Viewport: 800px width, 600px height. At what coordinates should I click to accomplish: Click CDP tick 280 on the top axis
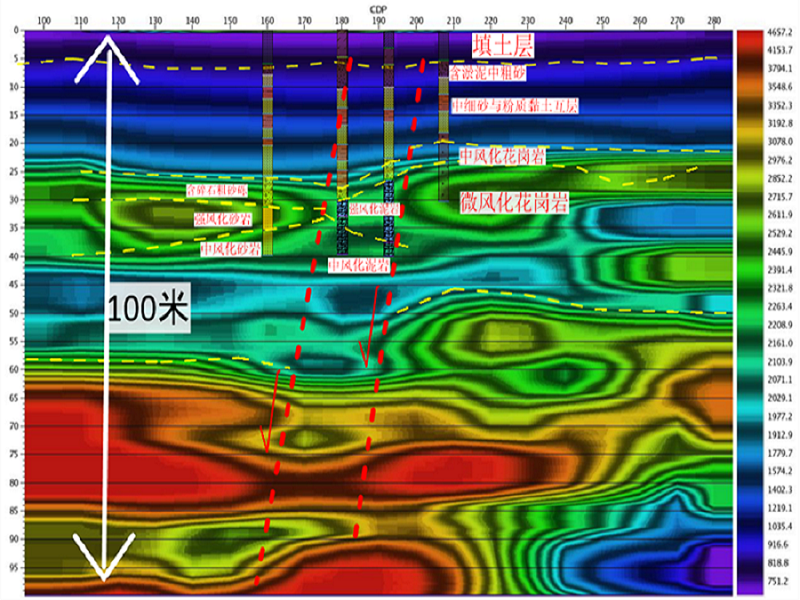[712, 20]
